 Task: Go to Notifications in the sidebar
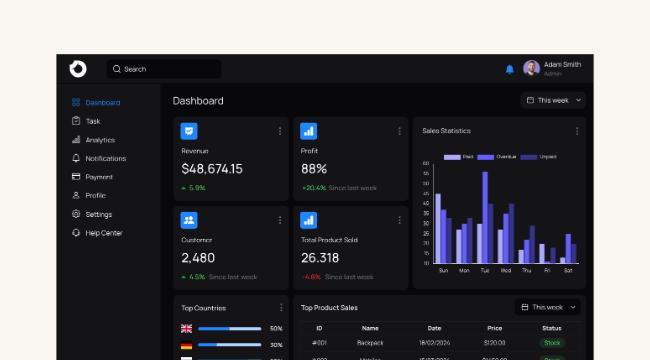[x=106, y=158]
